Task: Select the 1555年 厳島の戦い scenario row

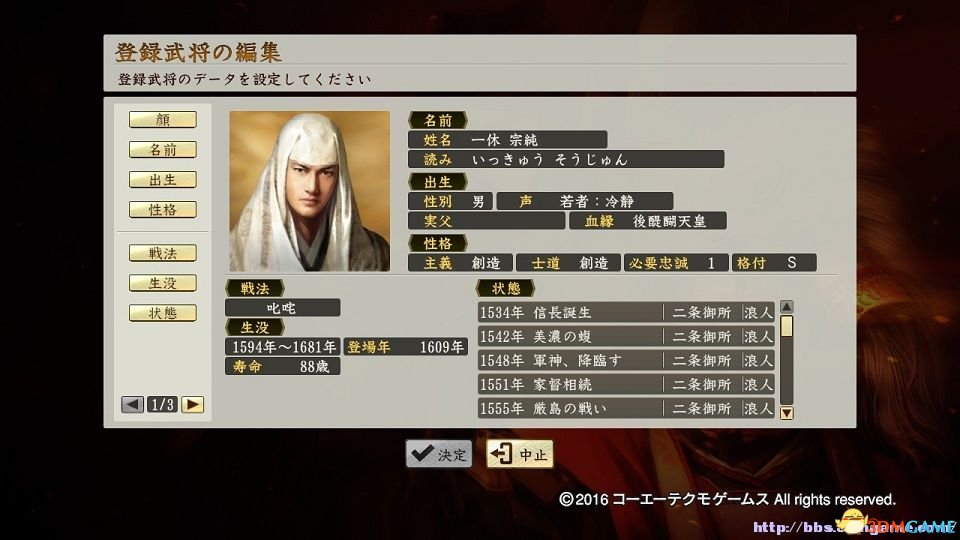Action: coord(626,408)
